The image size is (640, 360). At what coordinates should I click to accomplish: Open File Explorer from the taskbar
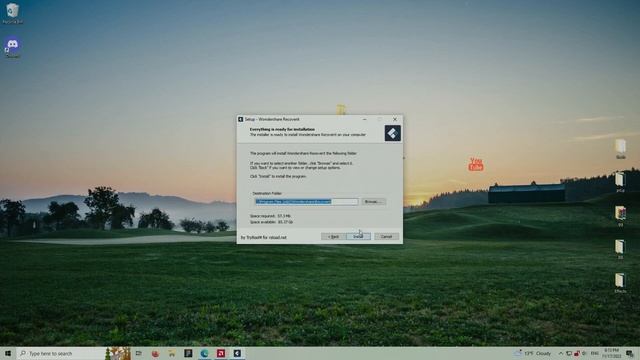click(x=171, y=353)
